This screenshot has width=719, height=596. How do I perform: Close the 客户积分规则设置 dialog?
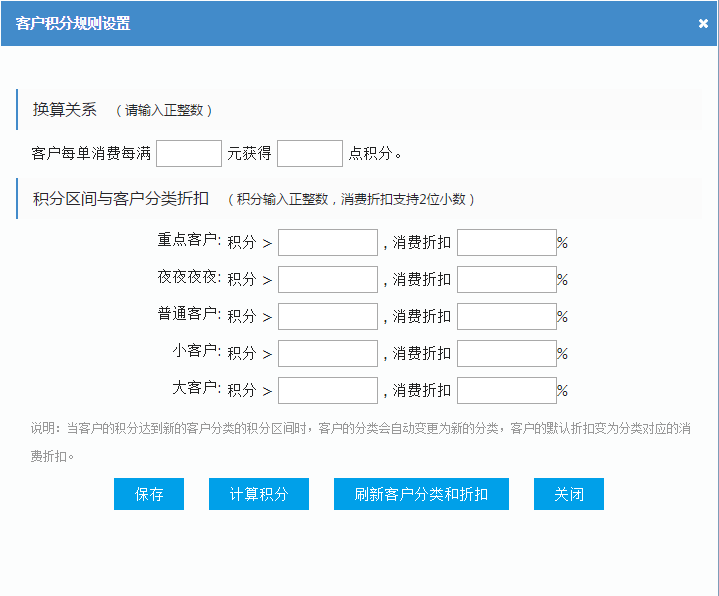(x=703, y=24)
